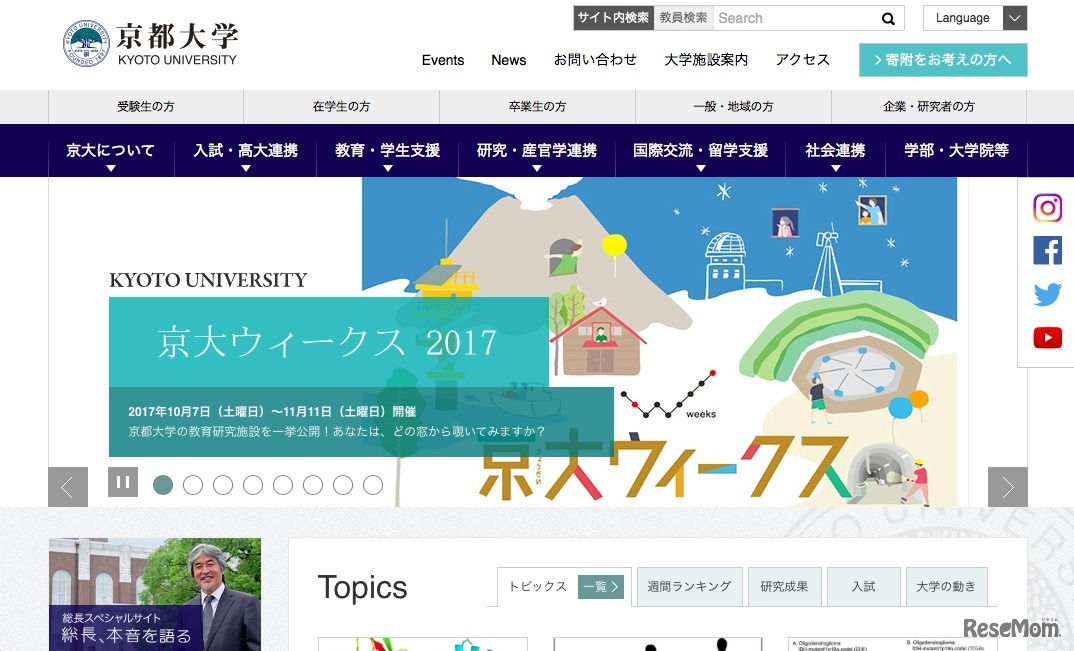Switch to the 週間ランキング tab
The image size is (1074, 651).
coord(689,587)
